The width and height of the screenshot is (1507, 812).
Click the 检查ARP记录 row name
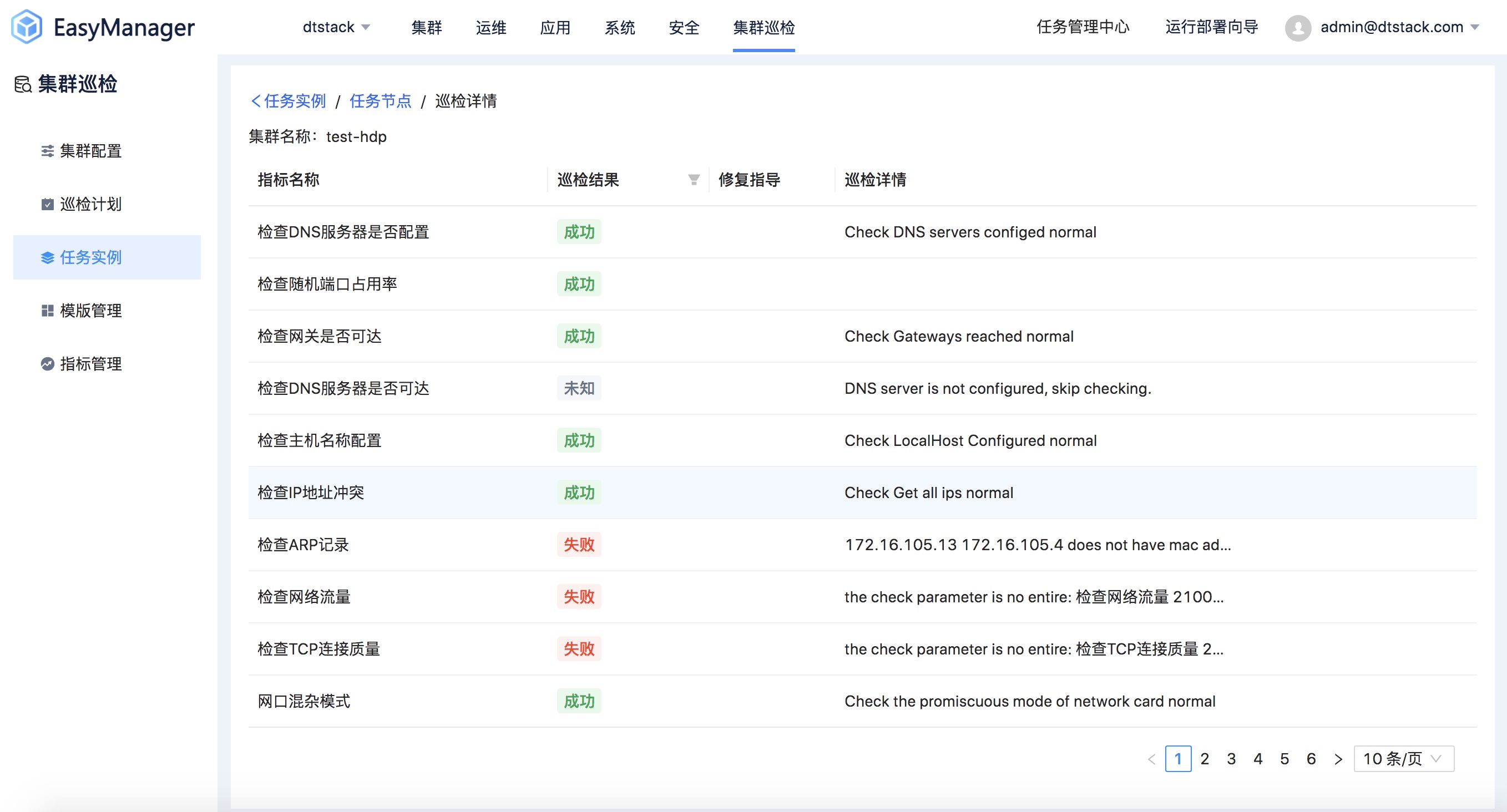click(x=303, y=545)
